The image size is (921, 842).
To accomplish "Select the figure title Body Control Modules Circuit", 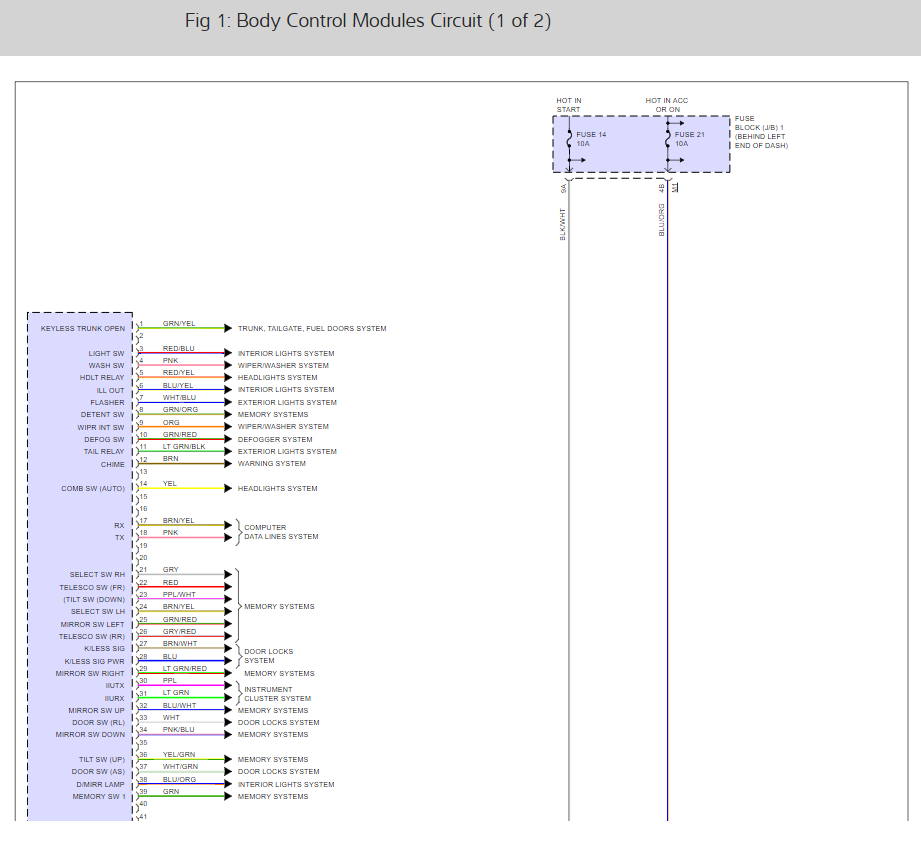I will 368,21.
